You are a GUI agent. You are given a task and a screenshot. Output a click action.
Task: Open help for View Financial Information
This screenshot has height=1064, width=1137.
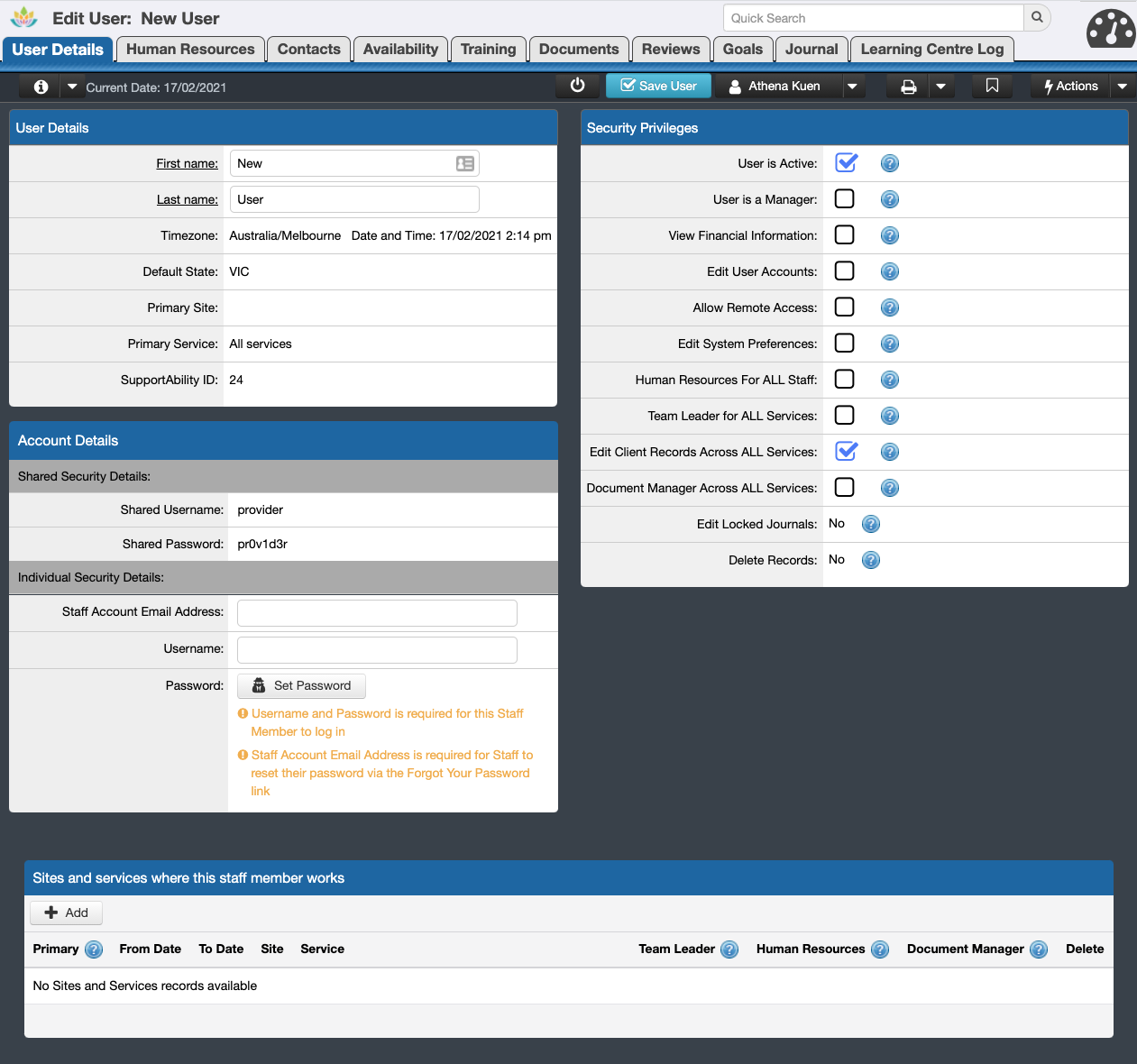coord(890,235)
